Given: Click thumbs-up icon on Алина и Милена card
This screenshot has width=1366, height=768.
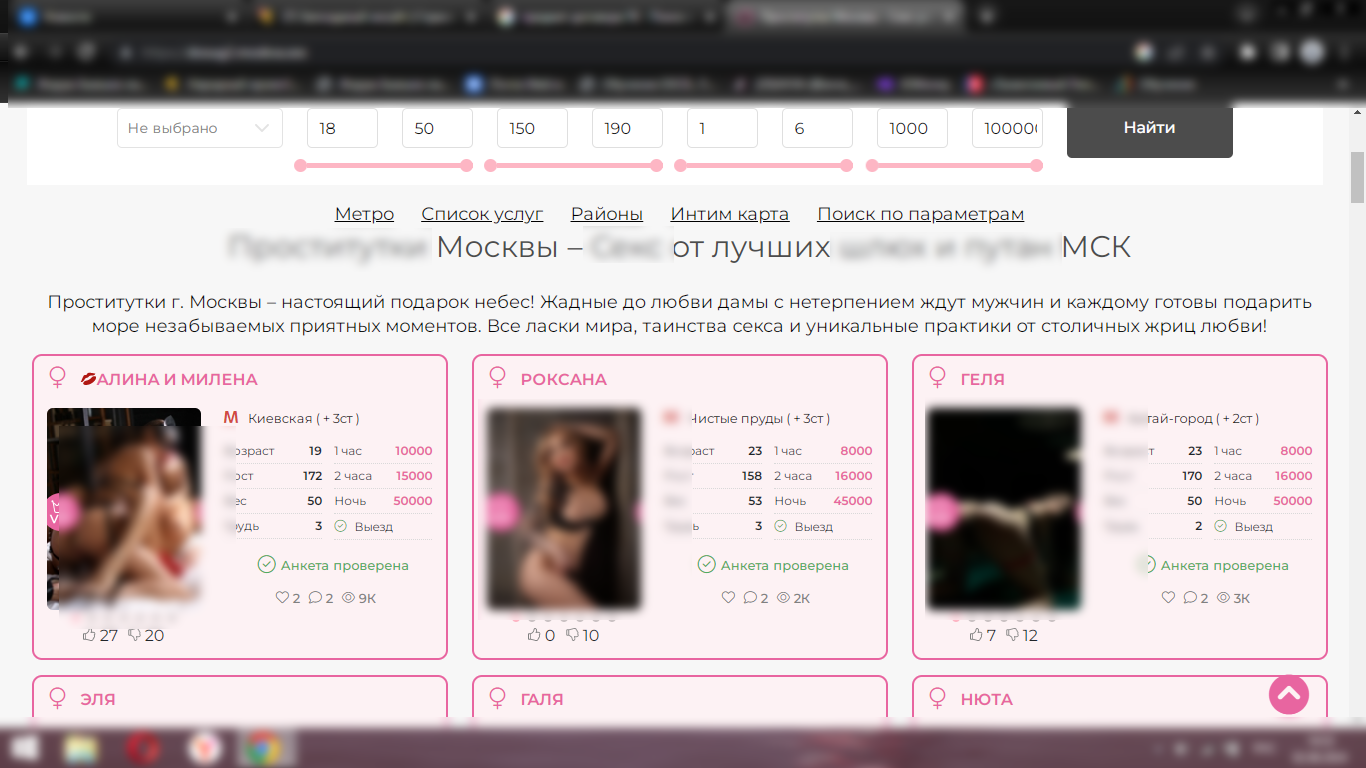Looking at the screenshot, I should click(x=89, y=635).
